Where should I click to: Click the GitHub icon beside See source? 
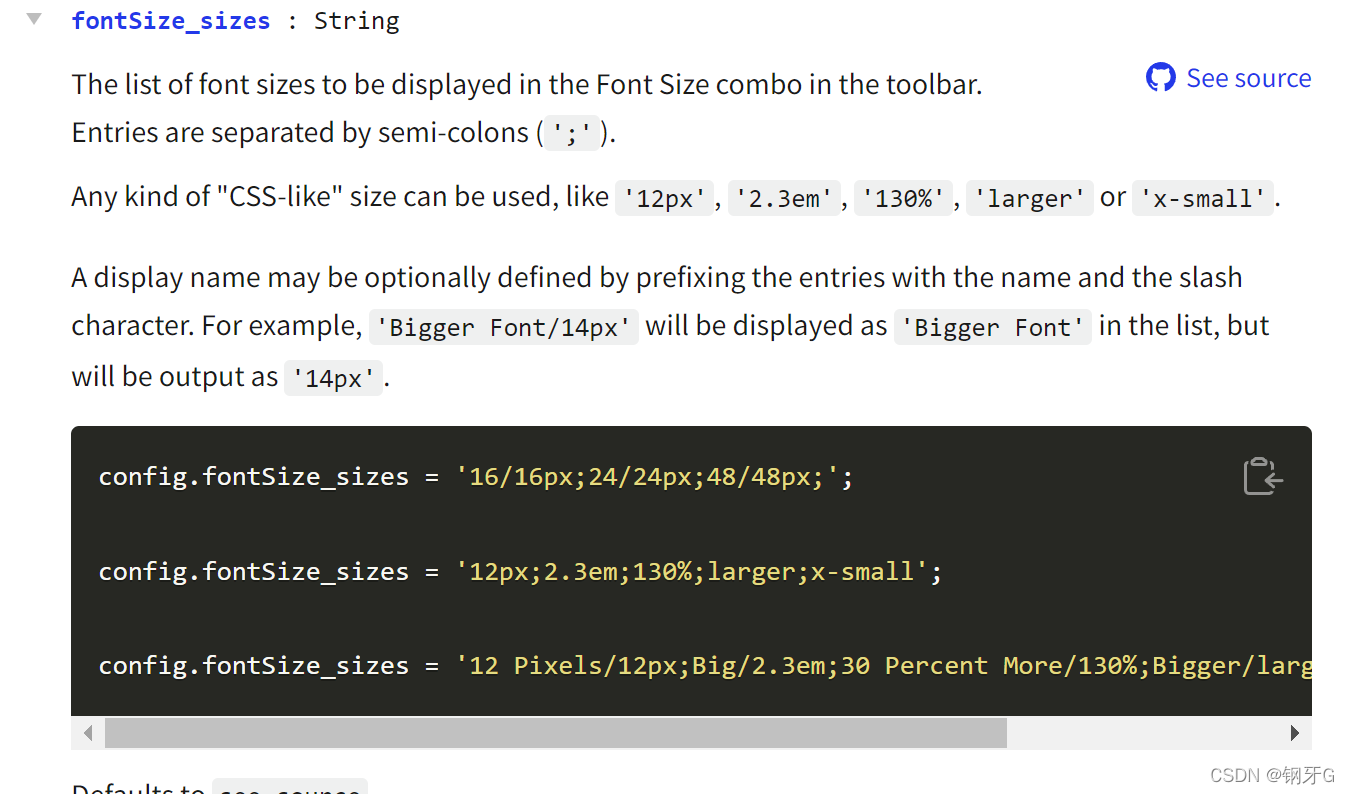pyautogui.click(x=1161, y=78)
